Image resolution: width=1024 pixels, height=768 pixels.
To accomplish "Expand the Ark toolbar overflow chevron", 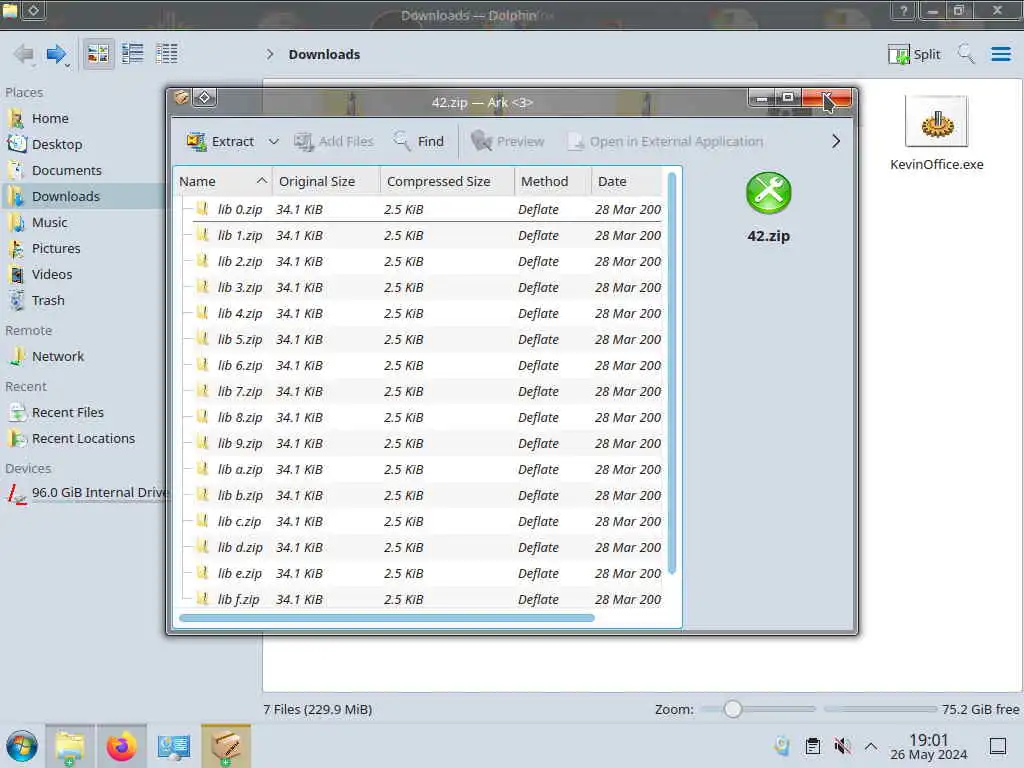I will [x=836, y=141].
